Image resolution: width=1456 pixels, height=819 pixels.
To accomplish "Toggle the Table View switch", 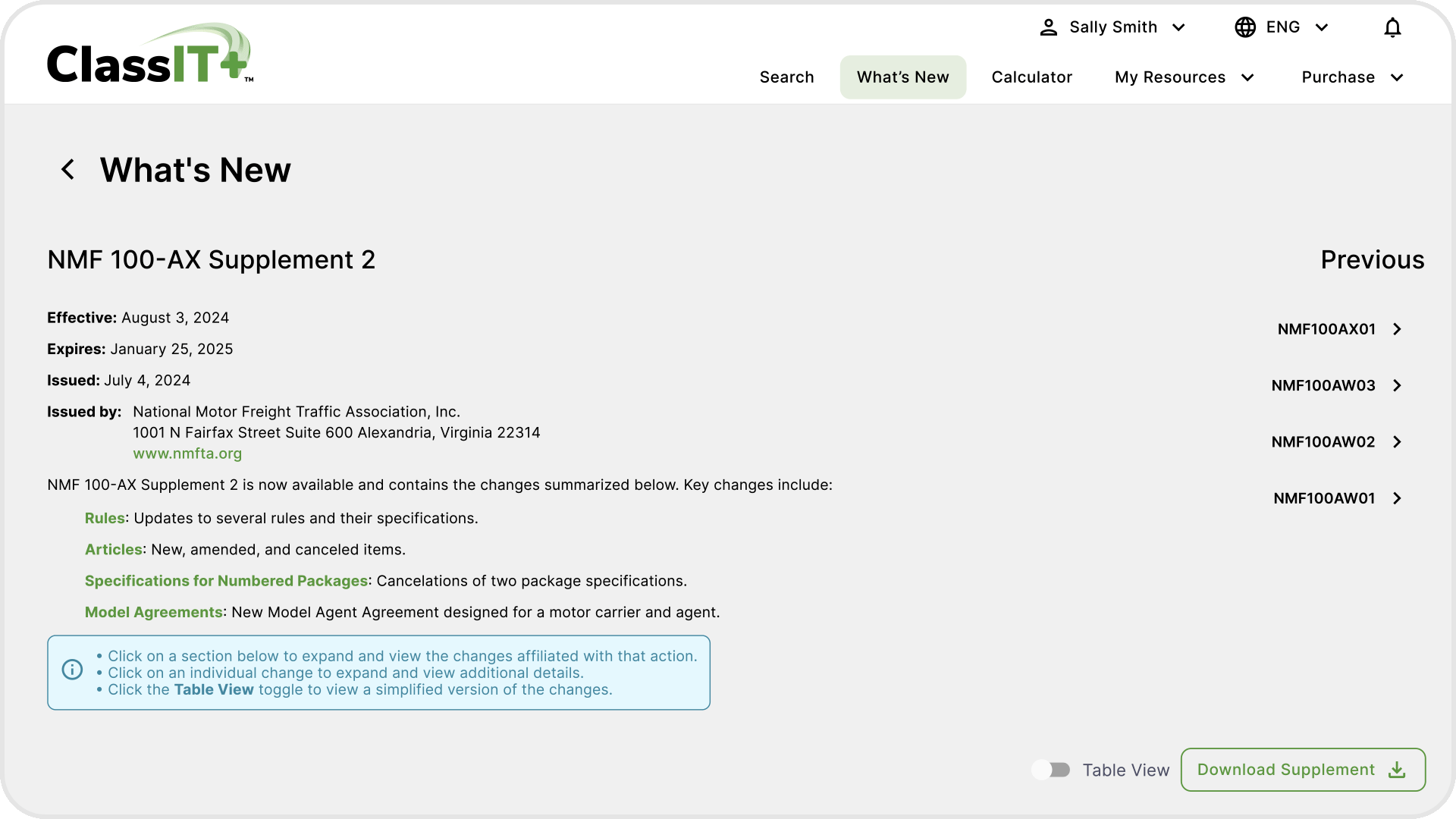I will coord(1051,770).
